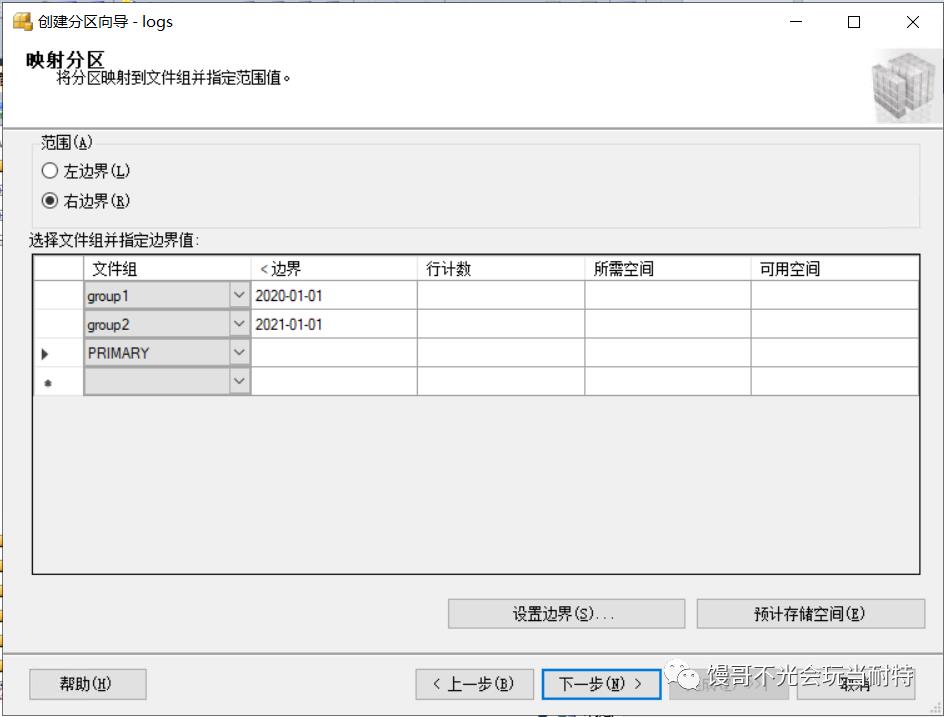Click the current row arrow indicator for PRIMARY

point(45,354)
